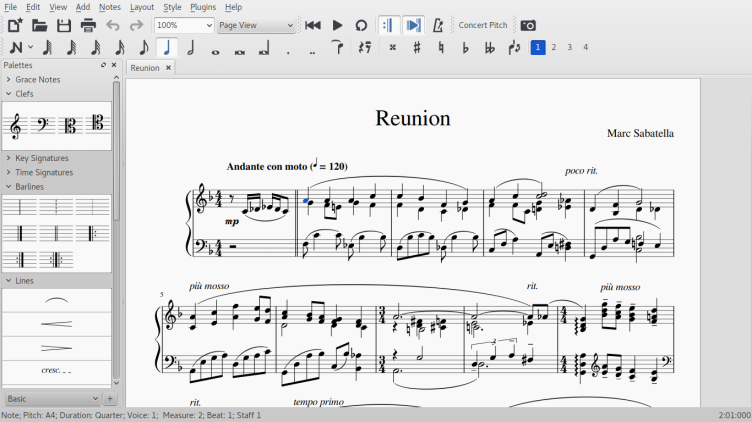Select the bass clef in palette
Viewport: 752px width, 422px height.
tap(43, 125)
